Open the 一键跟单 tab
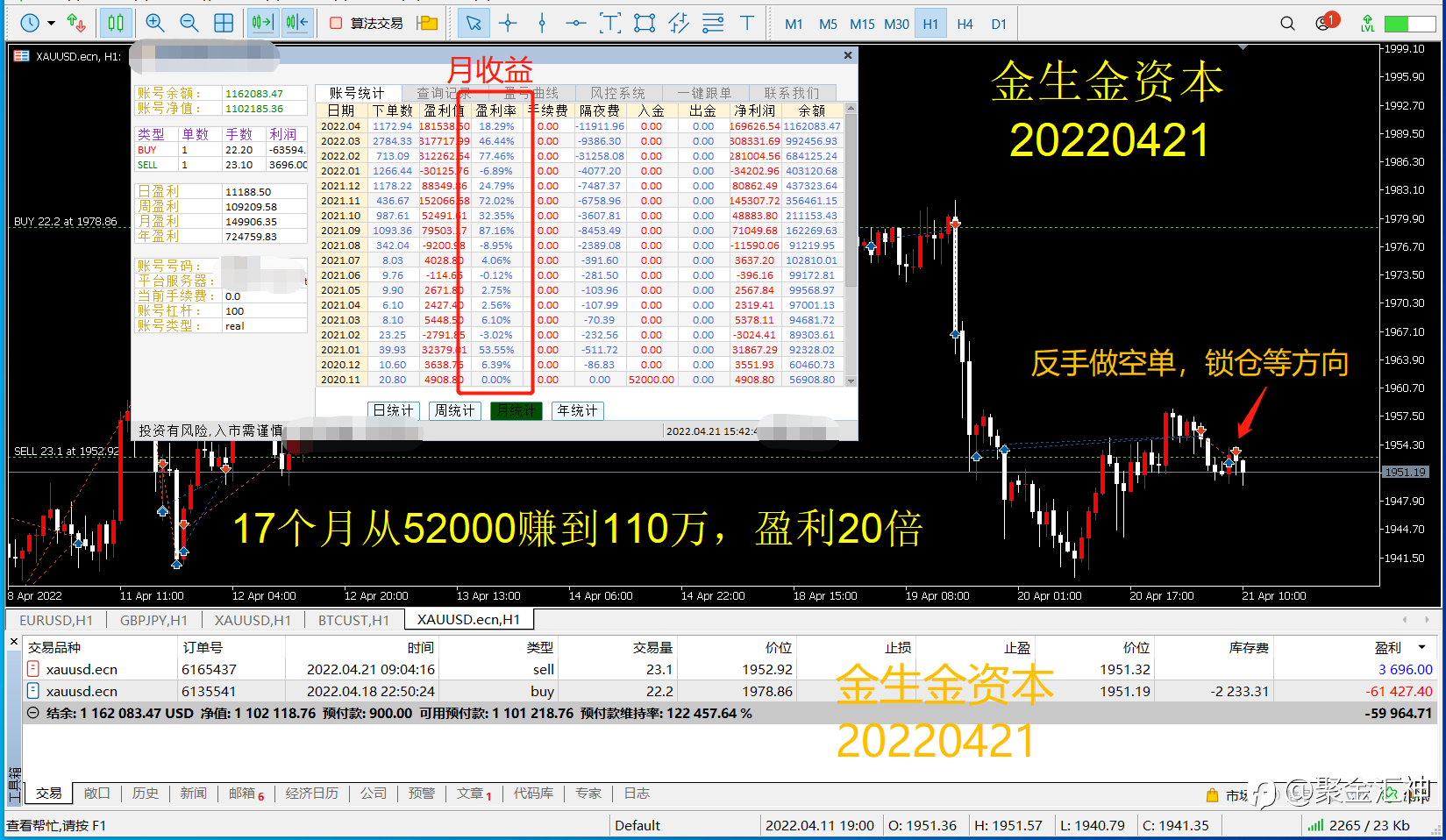Screen dimensions: 1446x840 [x=704, y=93]
